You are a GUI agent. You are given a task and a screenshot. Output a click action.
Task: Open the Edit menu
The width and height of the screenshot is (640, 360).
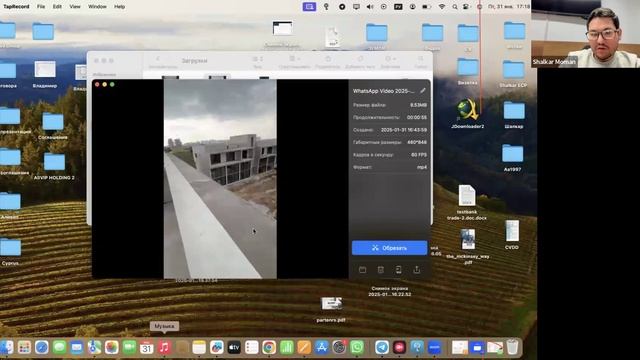[57, 7]
